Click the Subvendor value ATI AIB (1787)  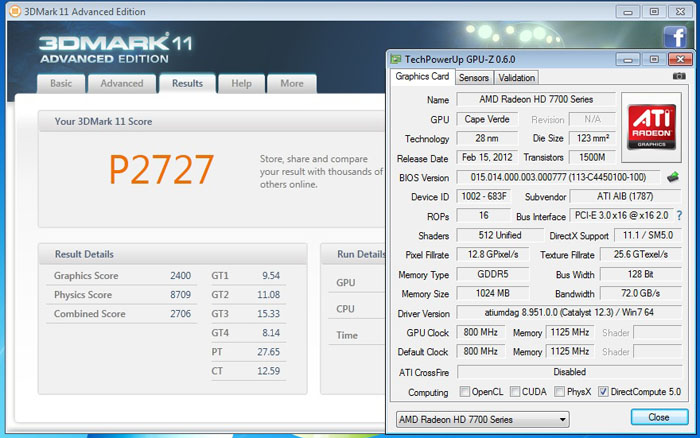tap(625, 196)
